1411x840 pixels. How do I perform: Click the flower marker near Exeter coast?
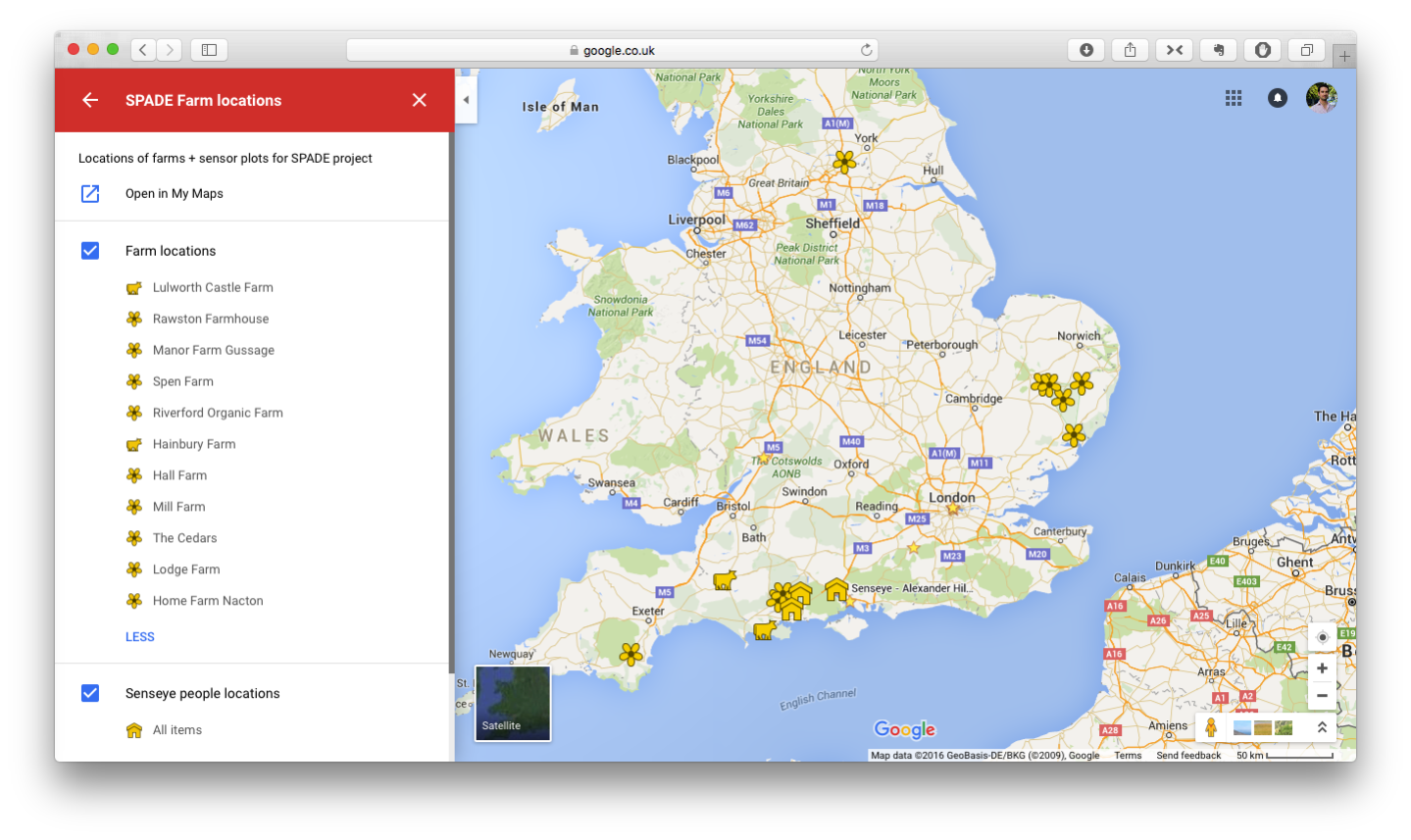coord(631,653)
